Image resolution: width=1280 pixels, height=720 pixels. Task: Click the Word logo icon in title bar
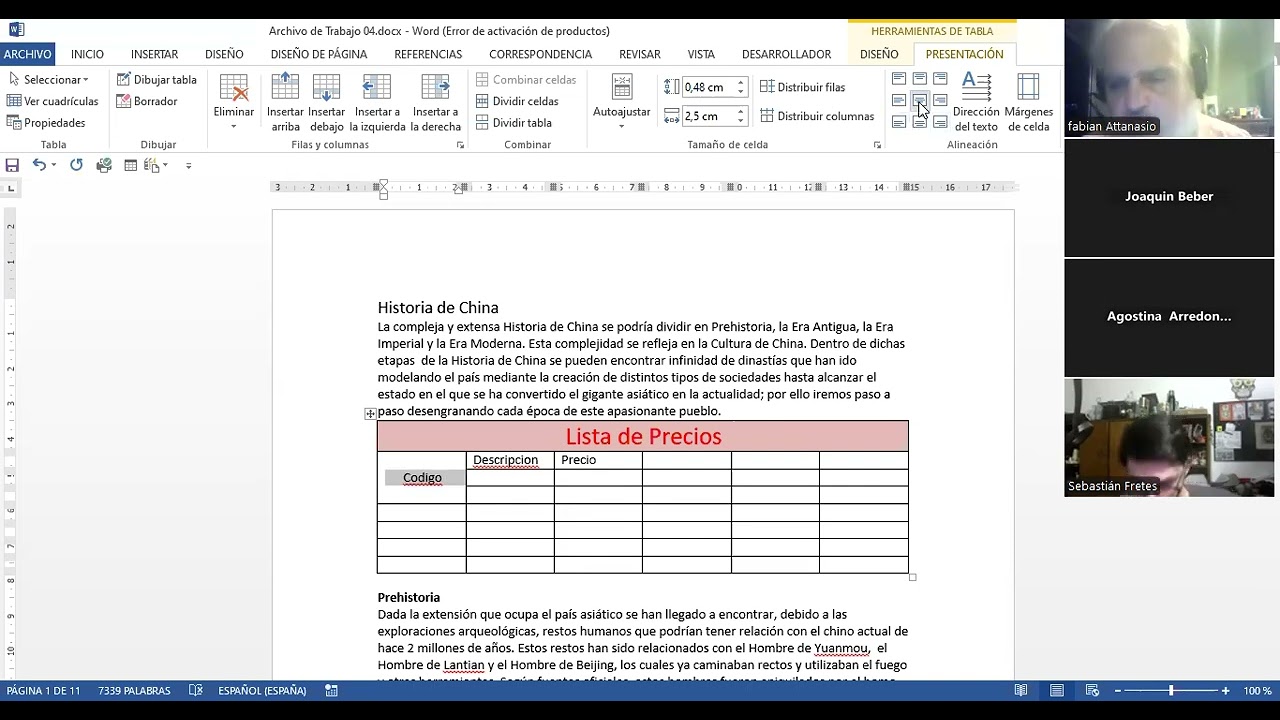[x=16, y=30]
